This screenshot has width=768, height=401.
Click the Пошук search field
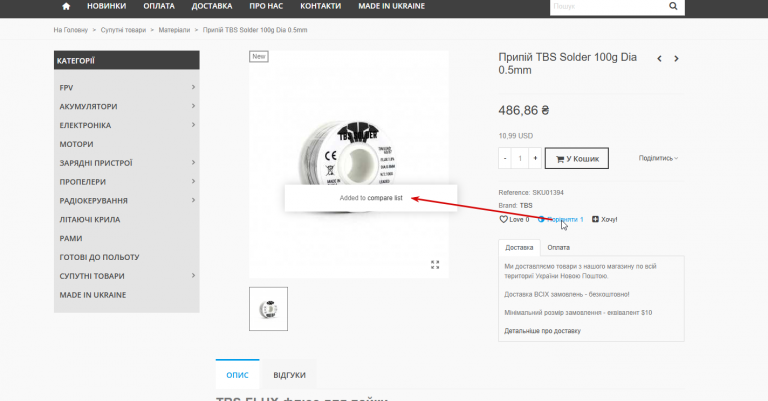point(607,6)
